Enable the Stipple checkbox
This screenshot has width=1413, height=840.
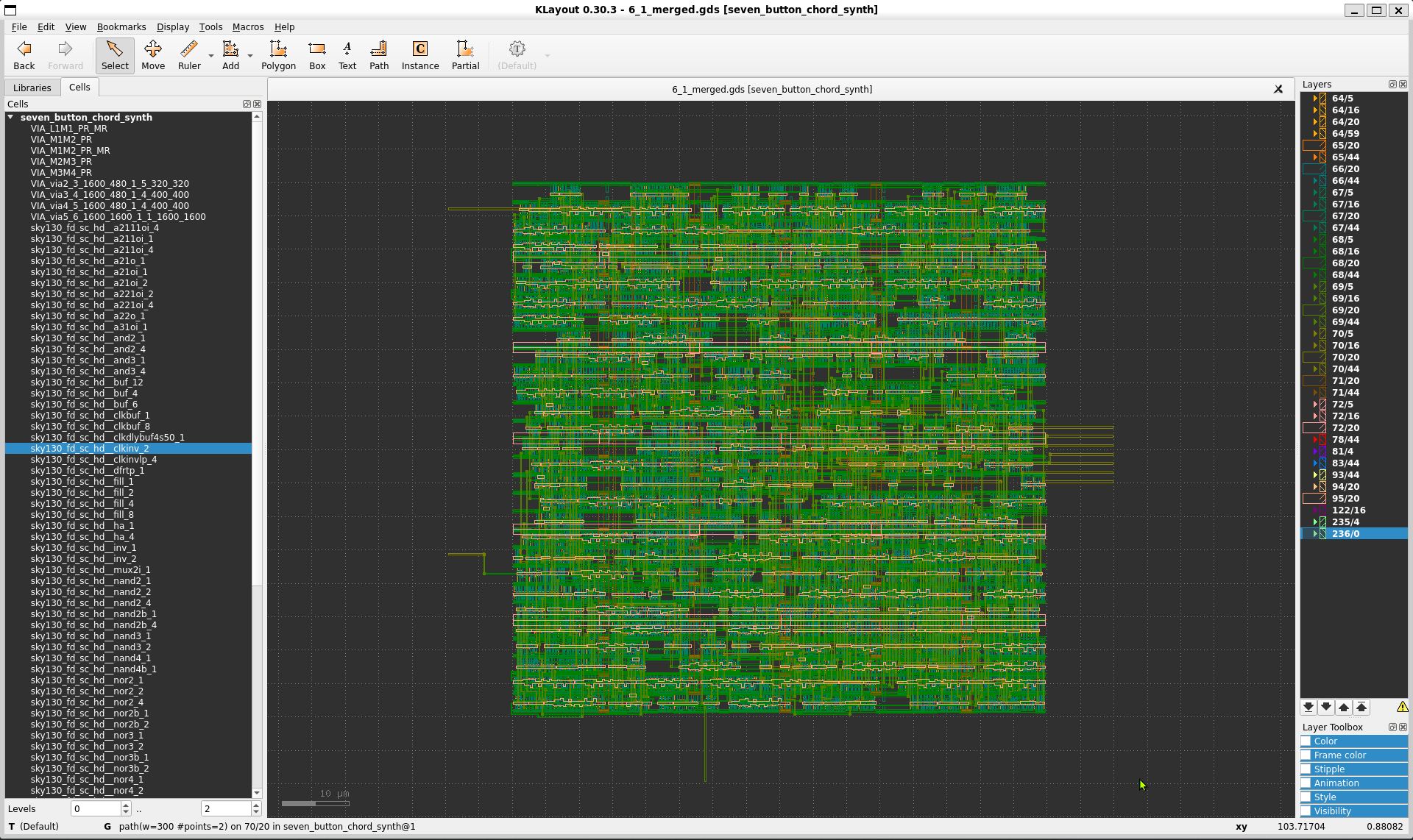(1306, 769)
